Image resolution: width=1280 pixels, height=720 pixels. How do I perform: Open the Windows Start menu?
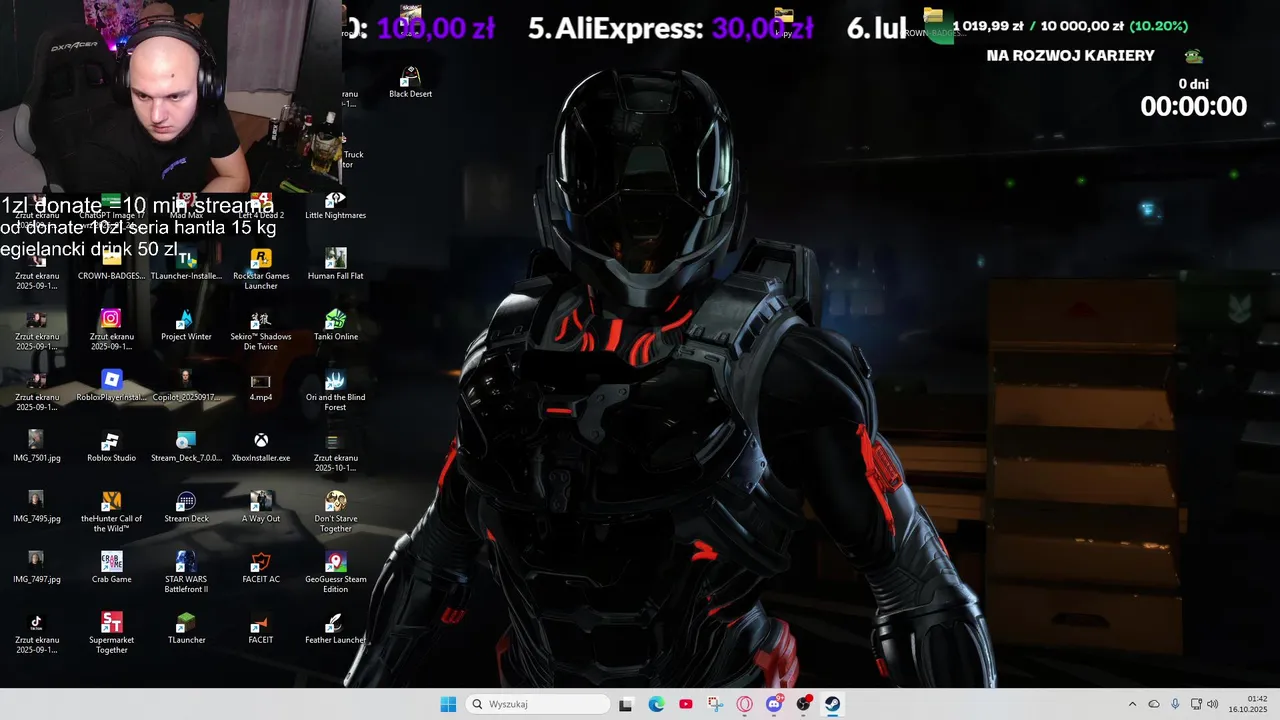(x=448, y=704)
